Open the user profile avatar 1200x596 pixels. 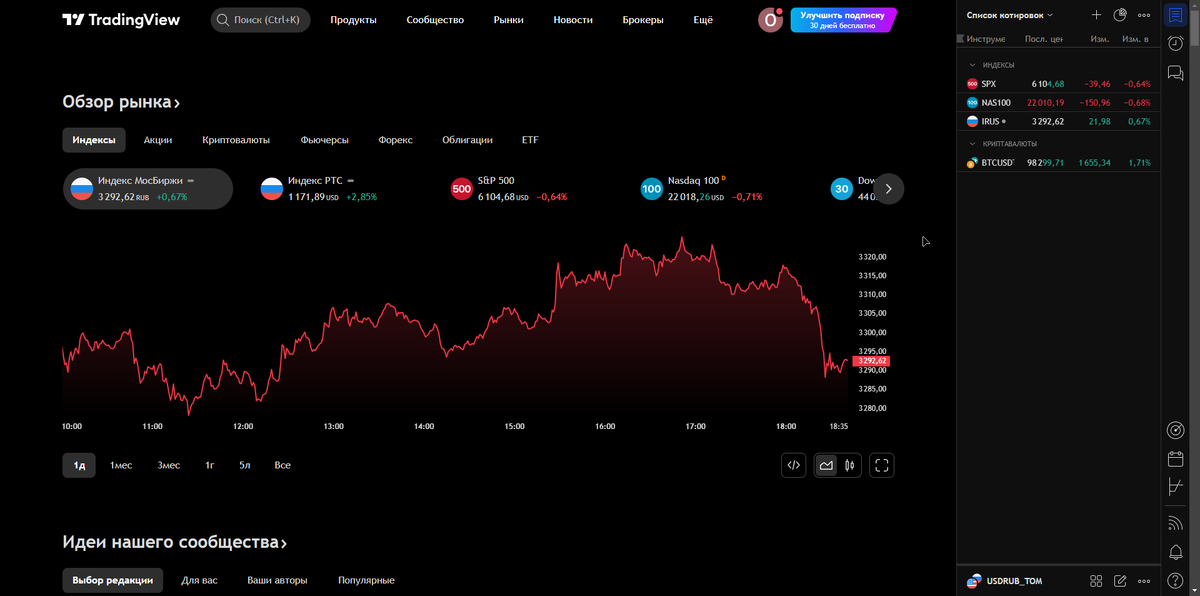(770, 20)
